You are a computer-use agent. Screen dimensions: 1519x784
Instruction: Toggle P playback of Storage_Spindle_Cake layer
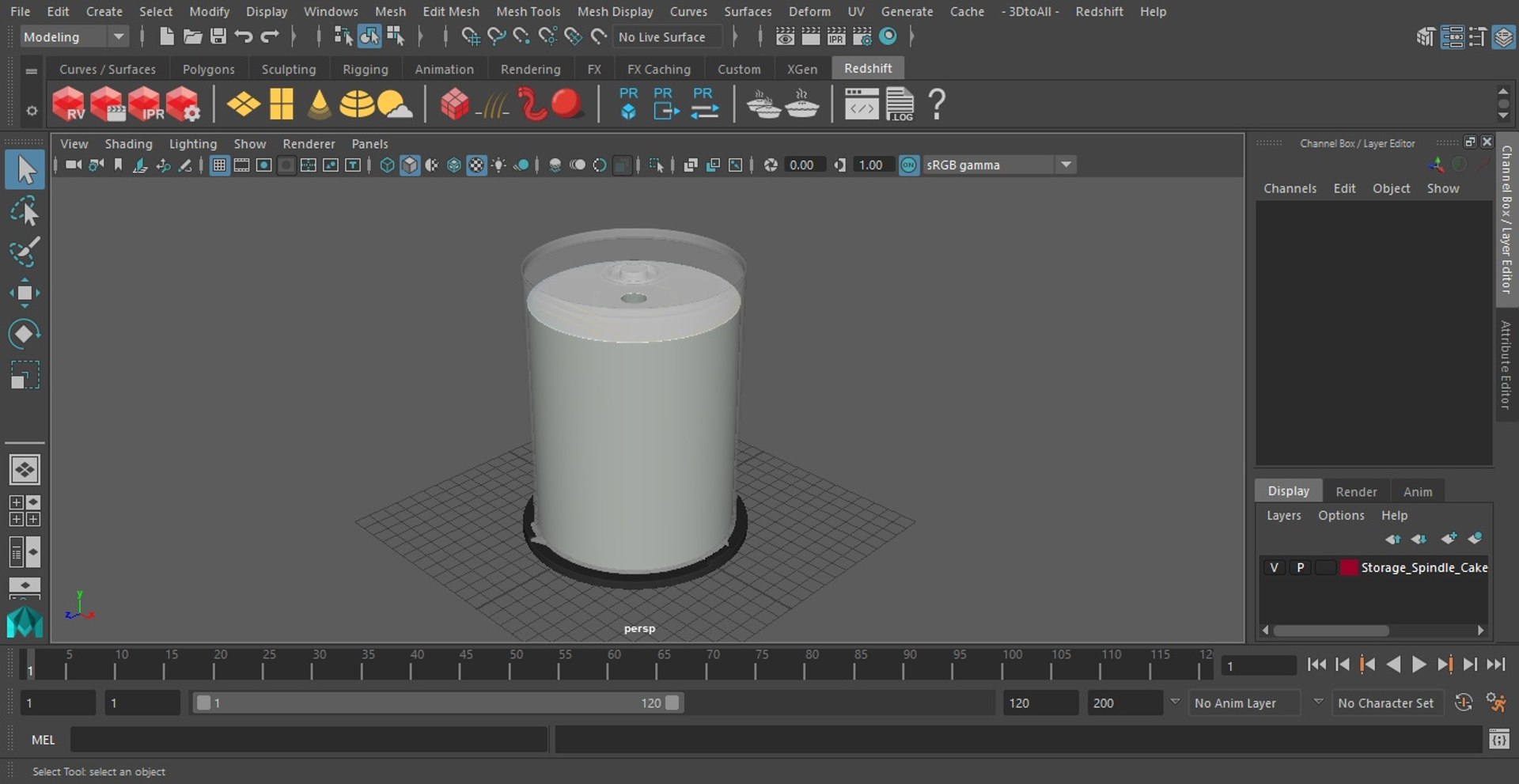(1300, 567)
